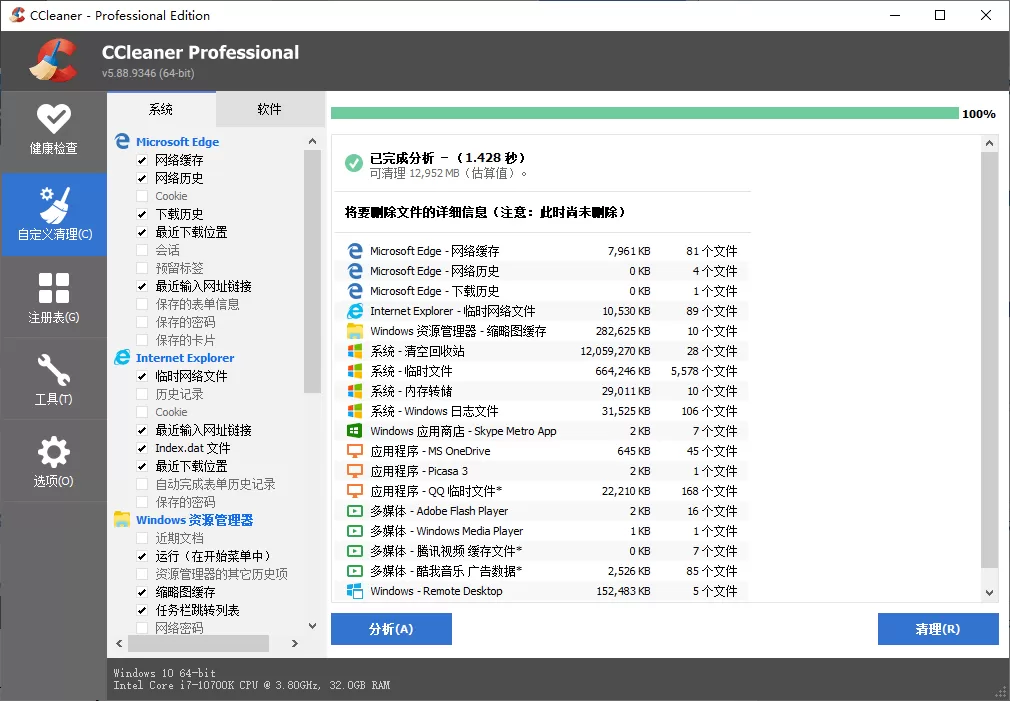This screenshot has width=1010, height=701.
Task: Expand the Windows 资源管理器 section header
Action: [195, 519]
